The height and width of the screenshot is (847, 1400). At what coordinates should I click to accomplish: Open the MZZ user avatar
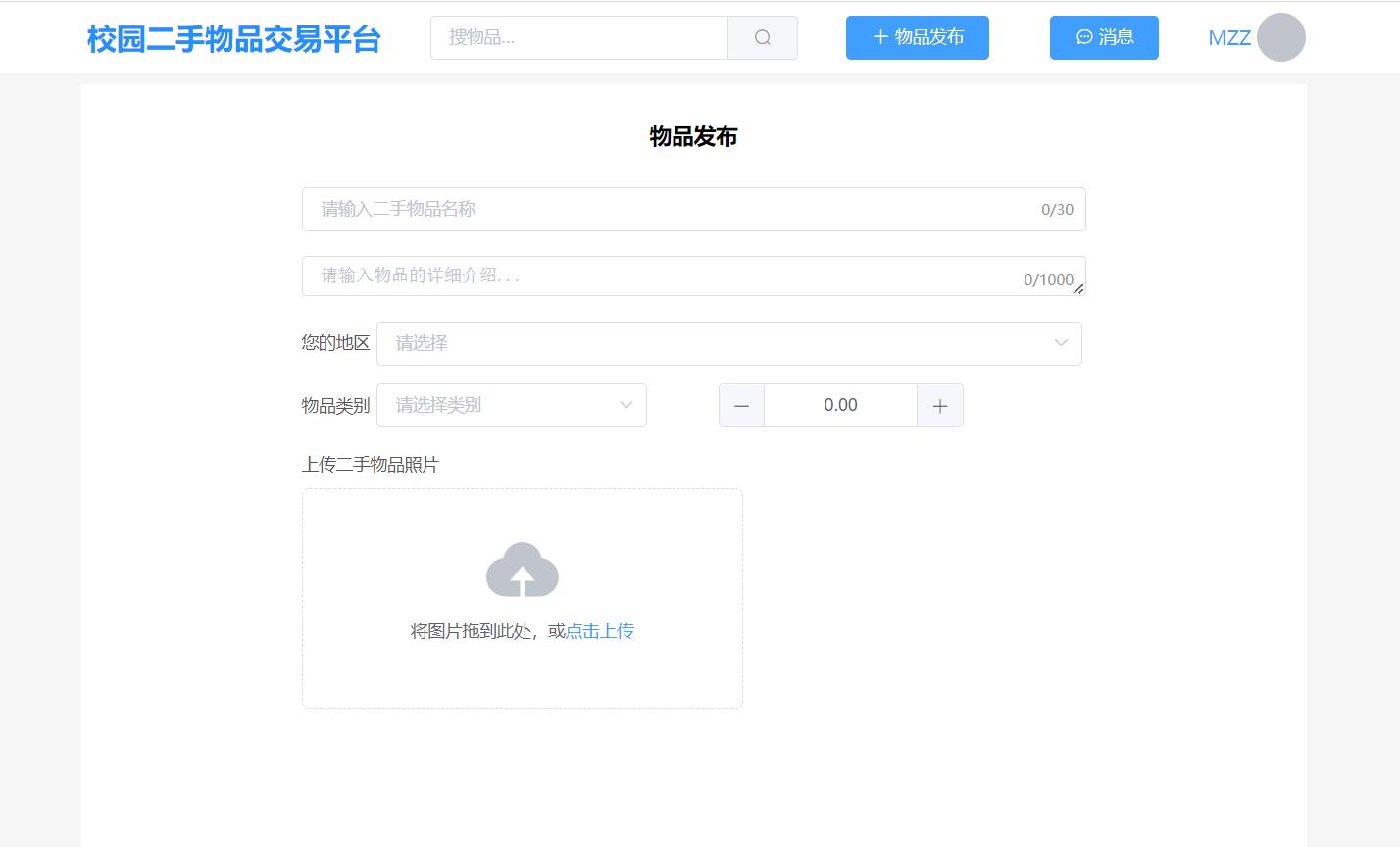1281,37
